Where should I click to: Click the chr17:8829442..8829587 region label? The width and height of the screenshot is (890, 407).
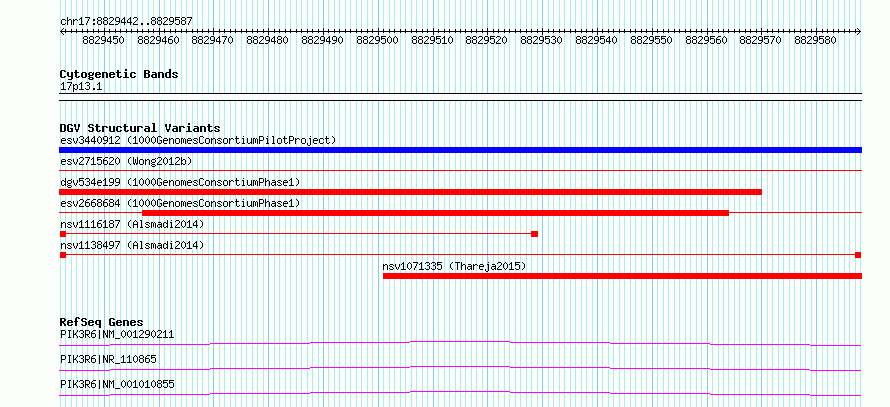(126, 22)
